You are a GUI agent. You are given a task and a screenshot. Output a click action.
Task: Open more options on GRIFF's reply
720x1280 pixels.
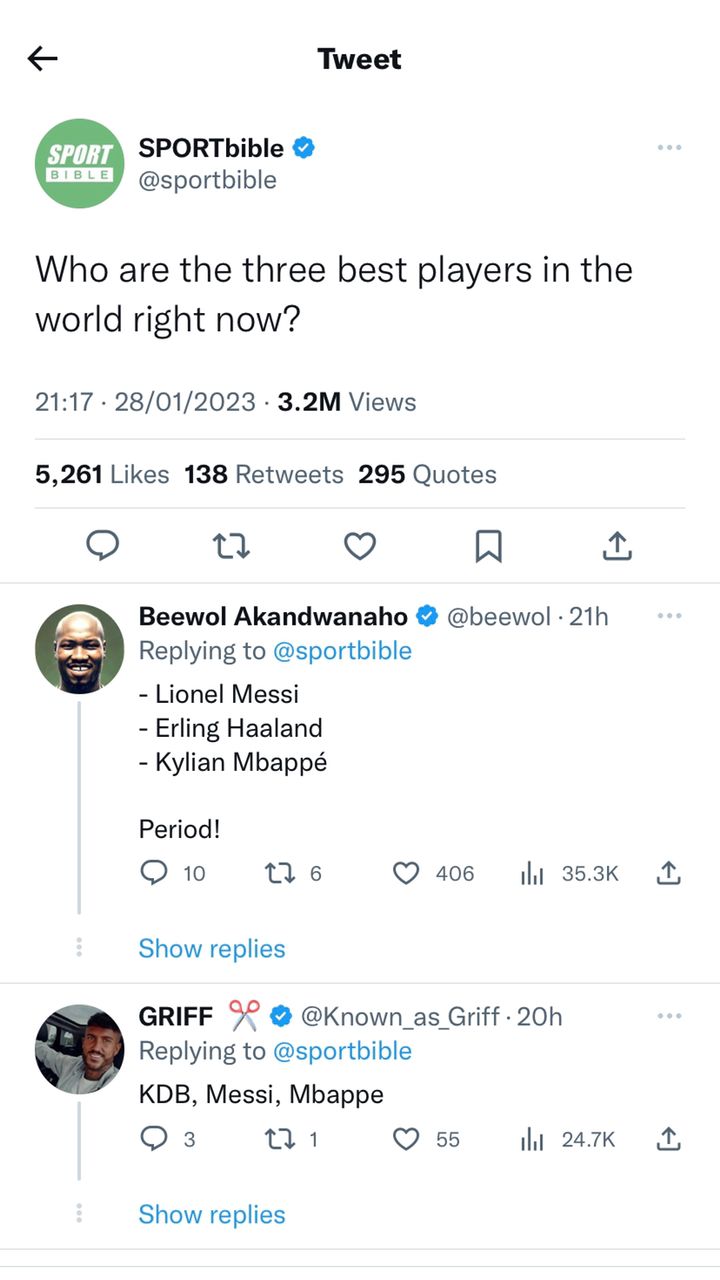tap(669, 1016)
